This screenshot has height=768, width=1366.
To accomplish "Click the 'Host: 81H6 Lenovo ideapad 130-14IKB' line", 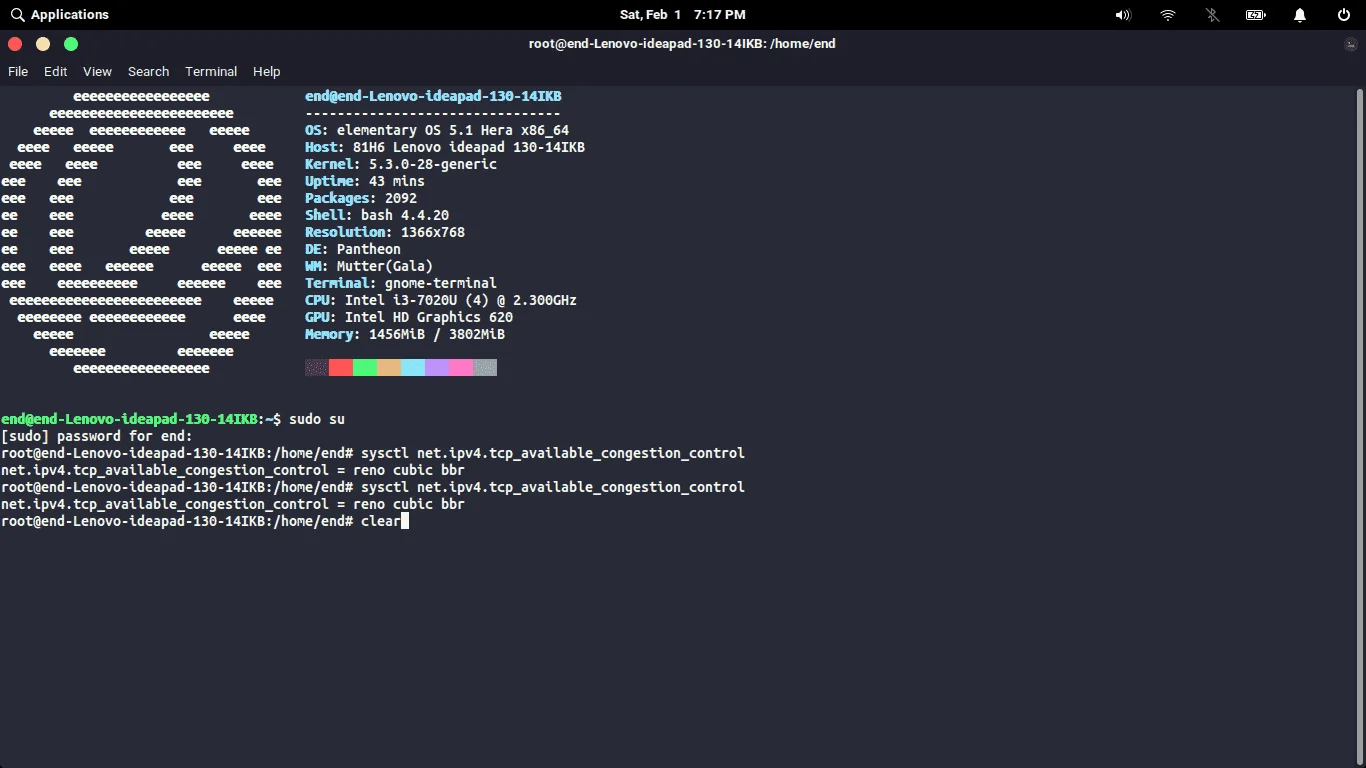I will point(445,147).
